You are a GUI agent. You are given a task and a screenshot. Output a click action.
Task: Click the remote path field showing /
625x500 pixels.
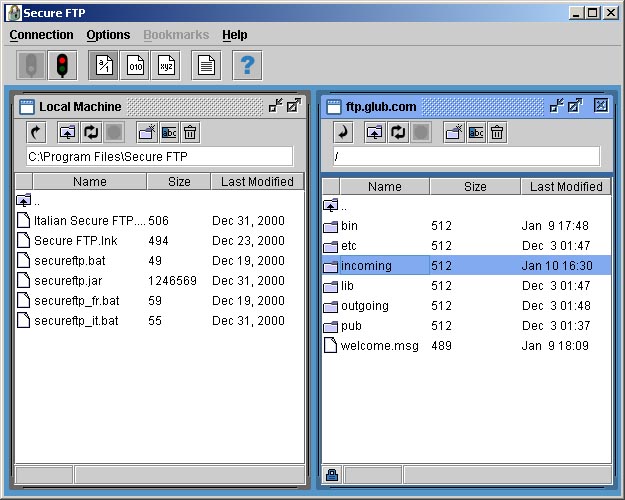pyautogui.click(x=466, y=156)
